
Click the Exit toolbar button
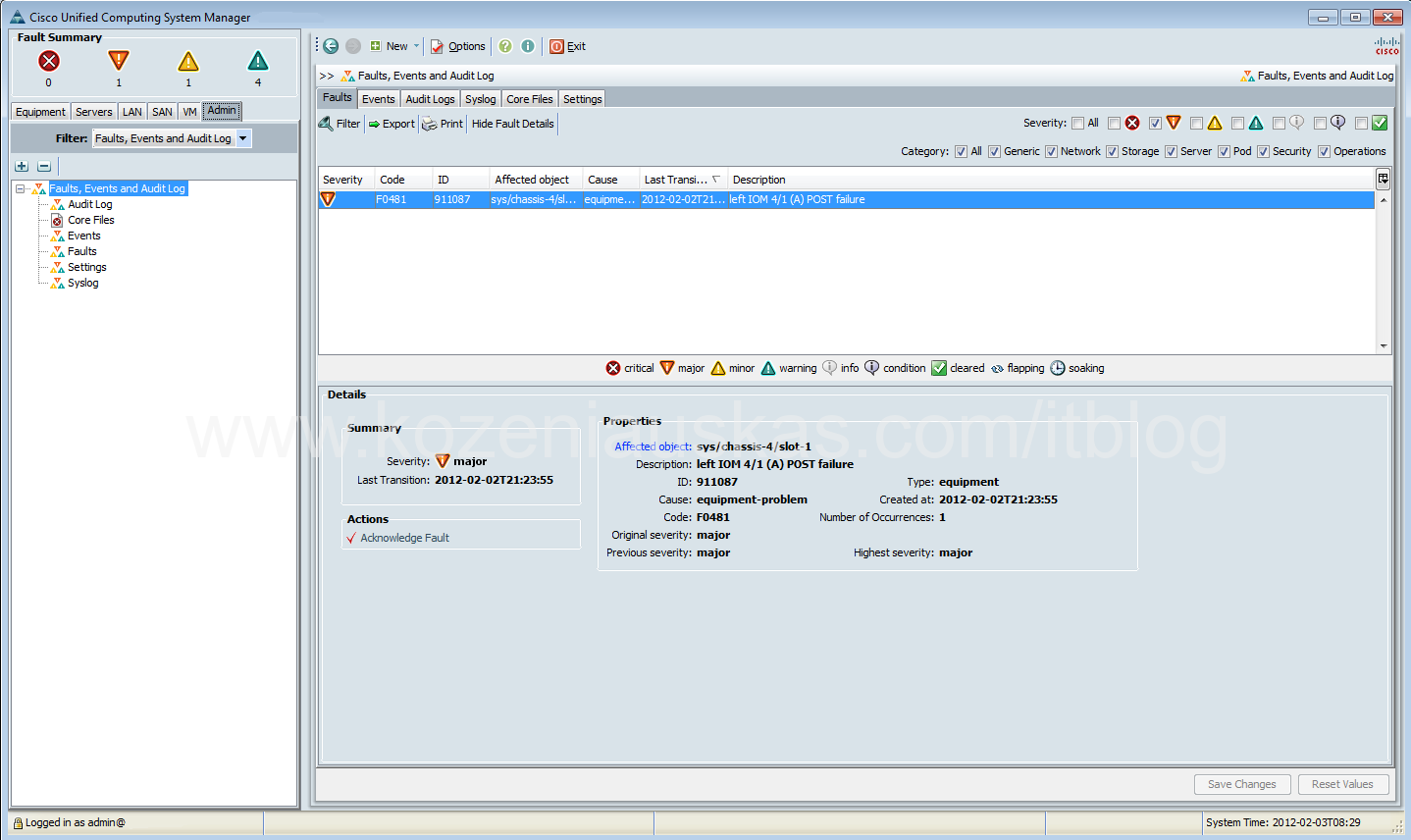tap(567, 46)
